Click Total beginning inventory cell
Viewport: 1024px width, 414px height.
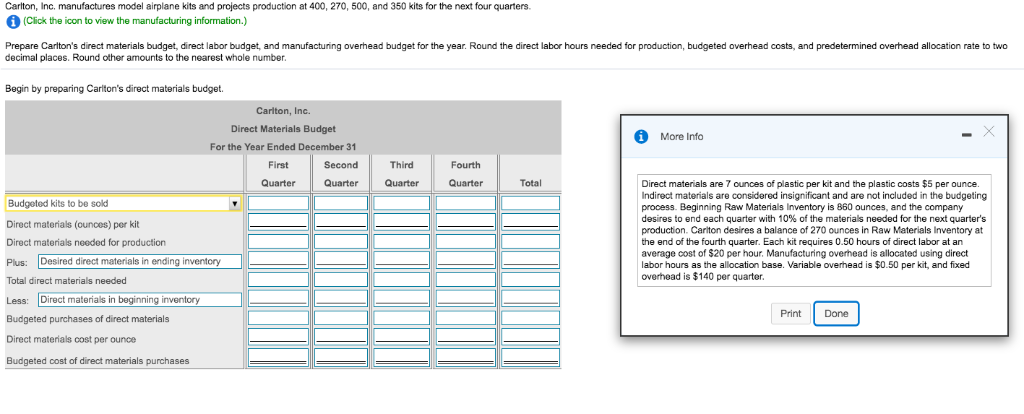(530, 298)
